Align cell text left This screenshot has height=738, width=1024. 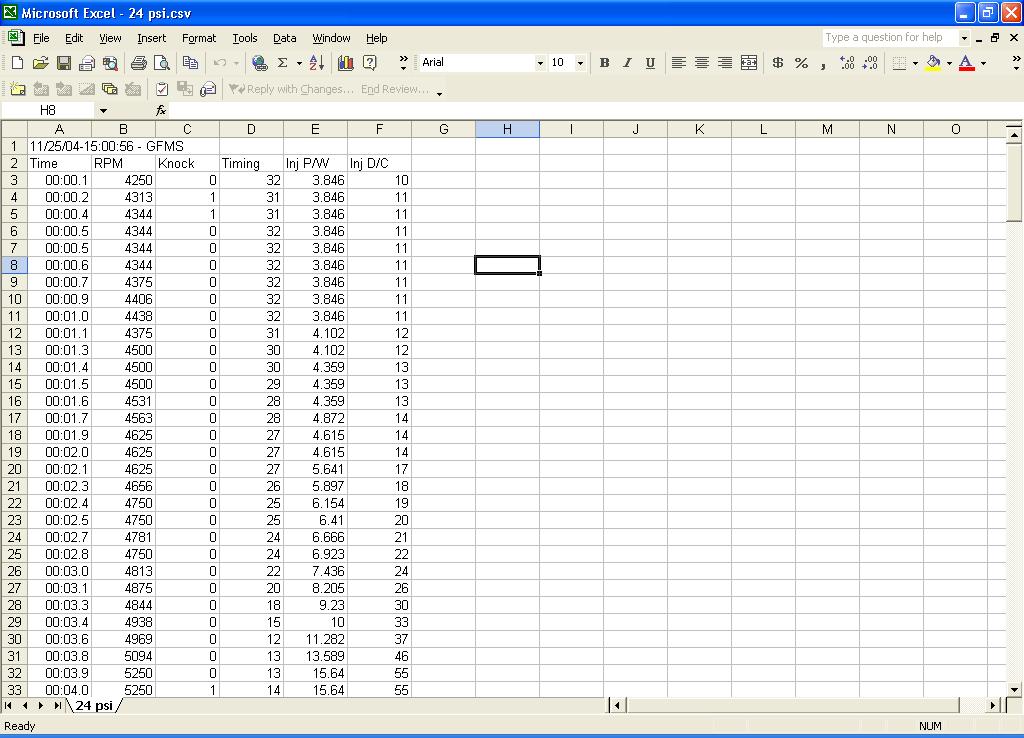(679, 63)
